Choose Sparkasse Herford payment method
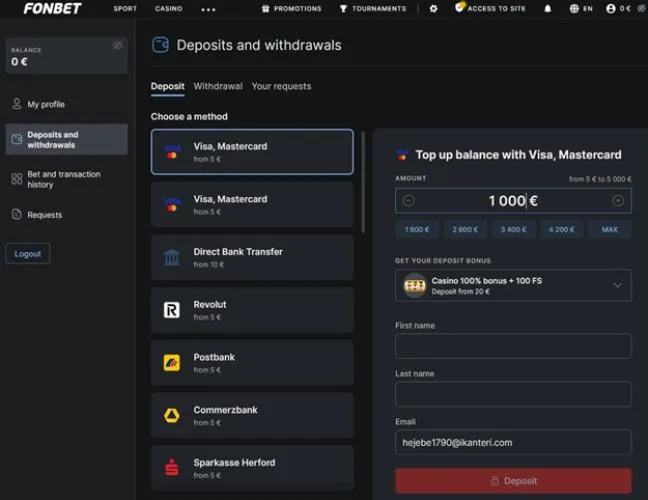Viewport: 648px width, 500px height. 252,468
